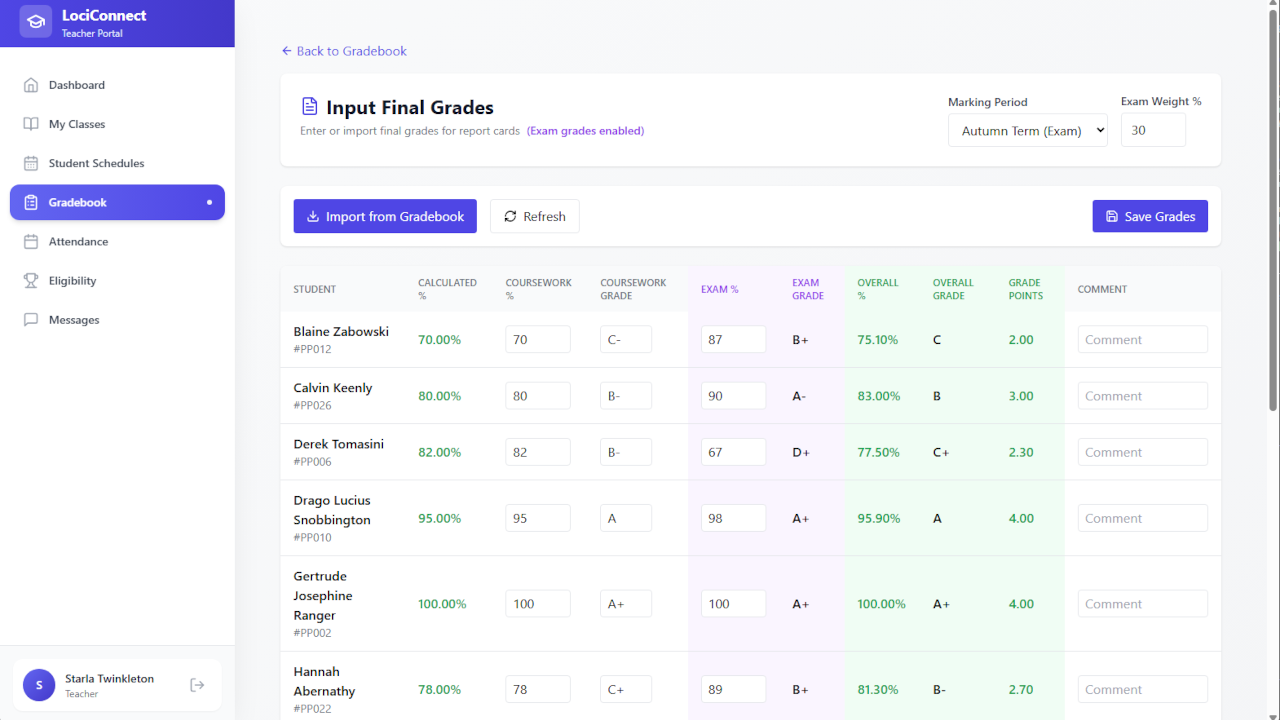Open the Gradebook menu item
This screenshot has width=1280, height=720.
pos(117,202)
